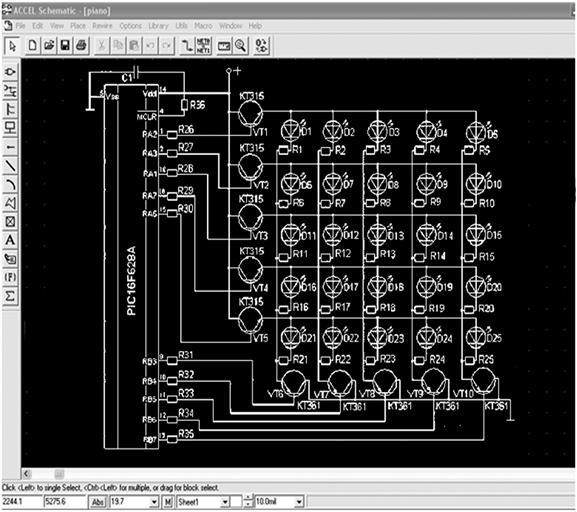Select the text tool labeled A
This screenshot has width=577, height=512.
tap(10, 240)
